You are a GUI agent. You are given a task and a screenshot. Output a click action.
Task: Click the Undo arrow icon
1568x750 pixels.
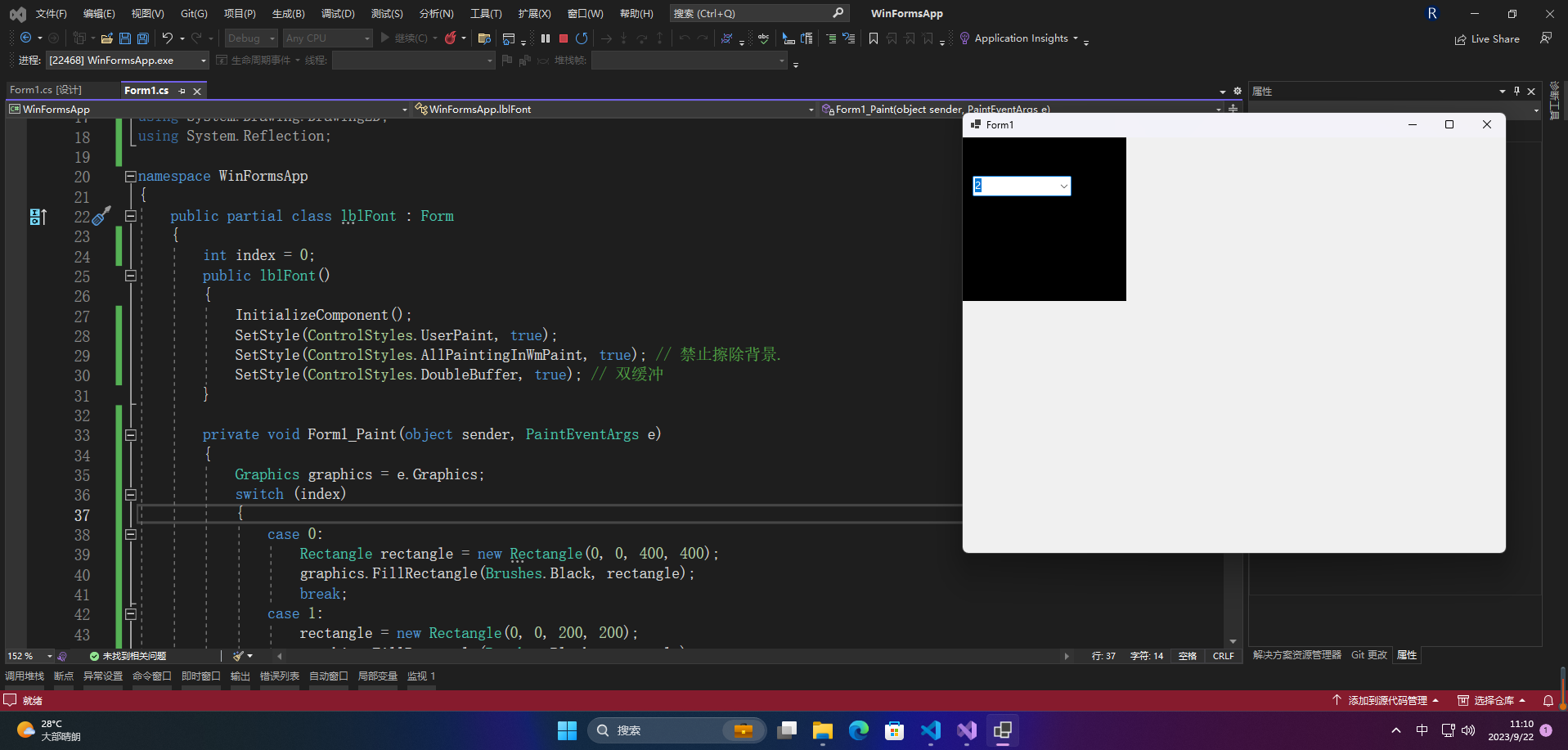pos(168,38)
